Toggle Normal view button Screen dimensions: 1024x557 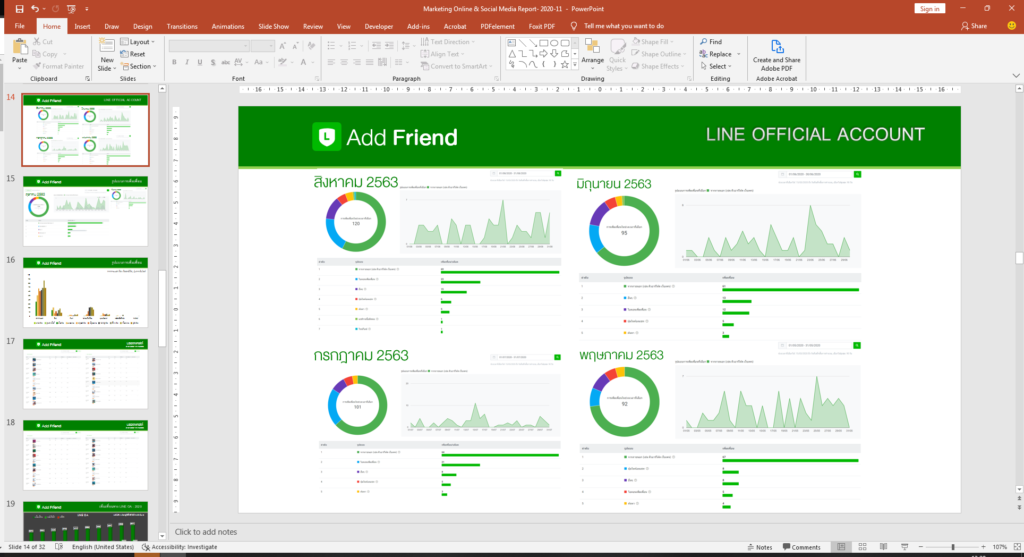click(841, 547)
